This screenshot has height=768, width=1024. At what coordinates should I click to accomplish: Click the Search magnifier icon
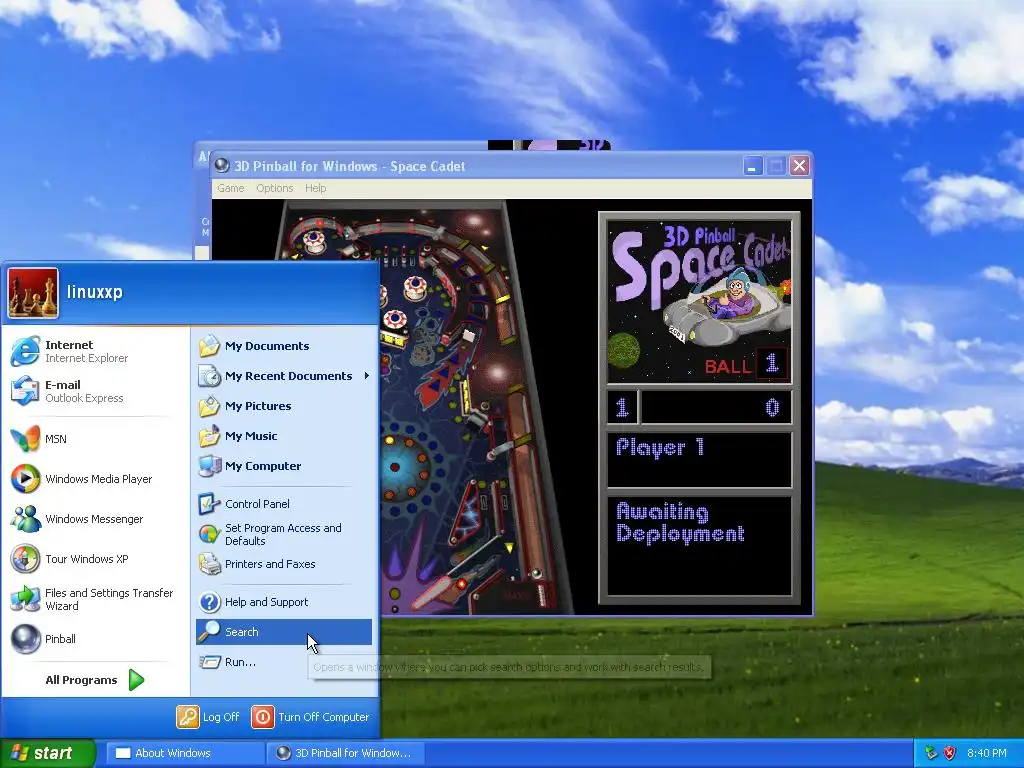click(209, 632)
